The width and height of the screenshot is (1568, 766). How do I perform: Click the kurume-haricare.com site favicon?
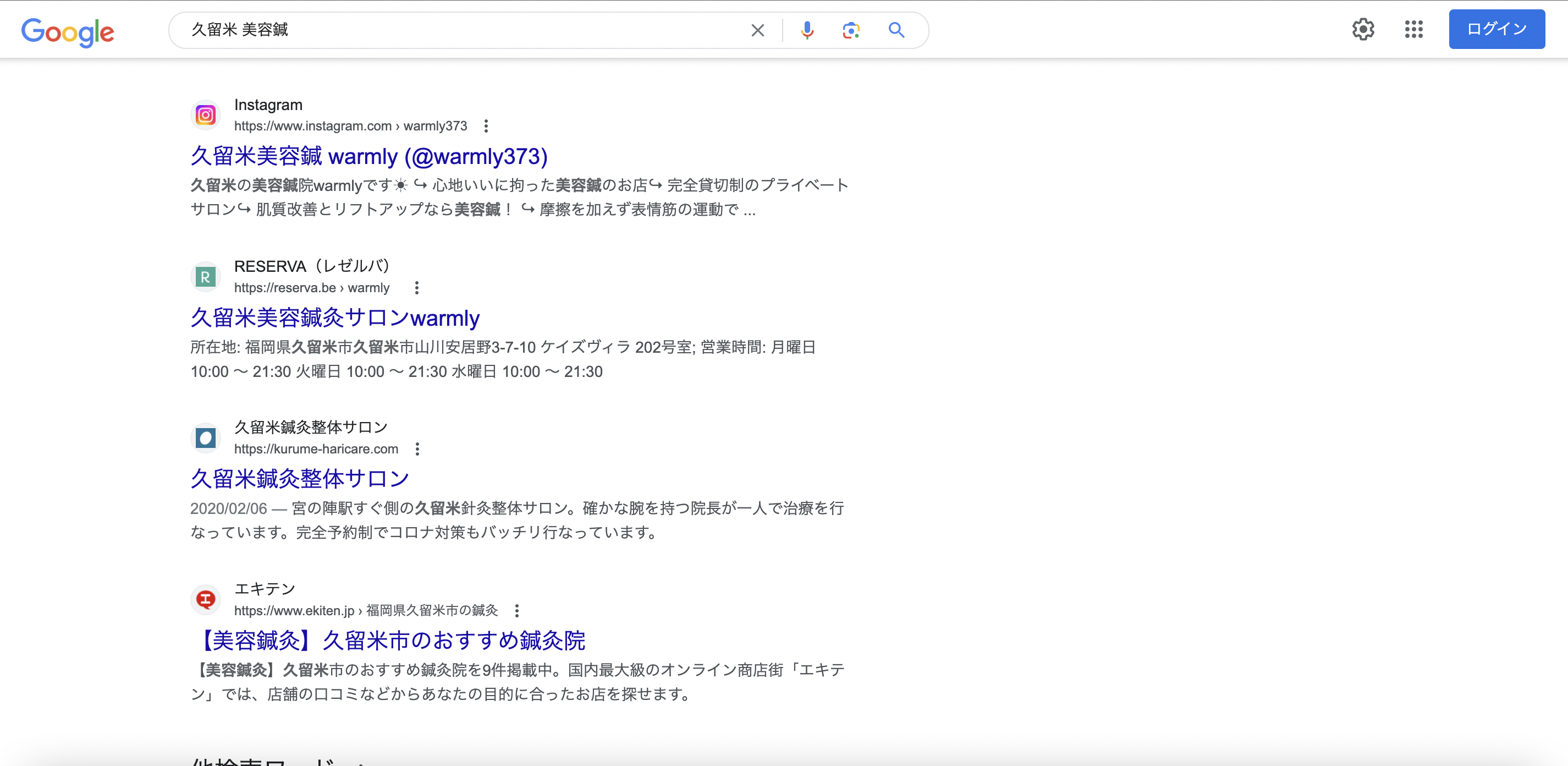[205, 438]
